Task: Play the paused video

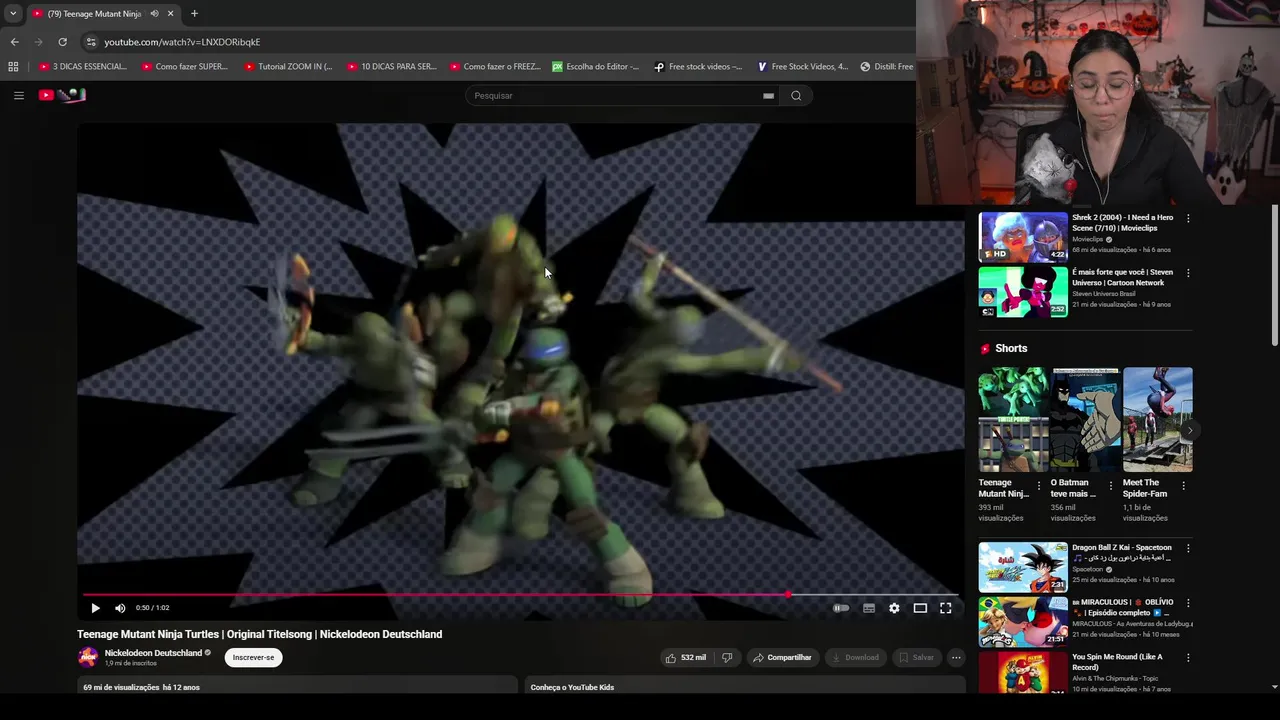Action: [x=95, y=608]
